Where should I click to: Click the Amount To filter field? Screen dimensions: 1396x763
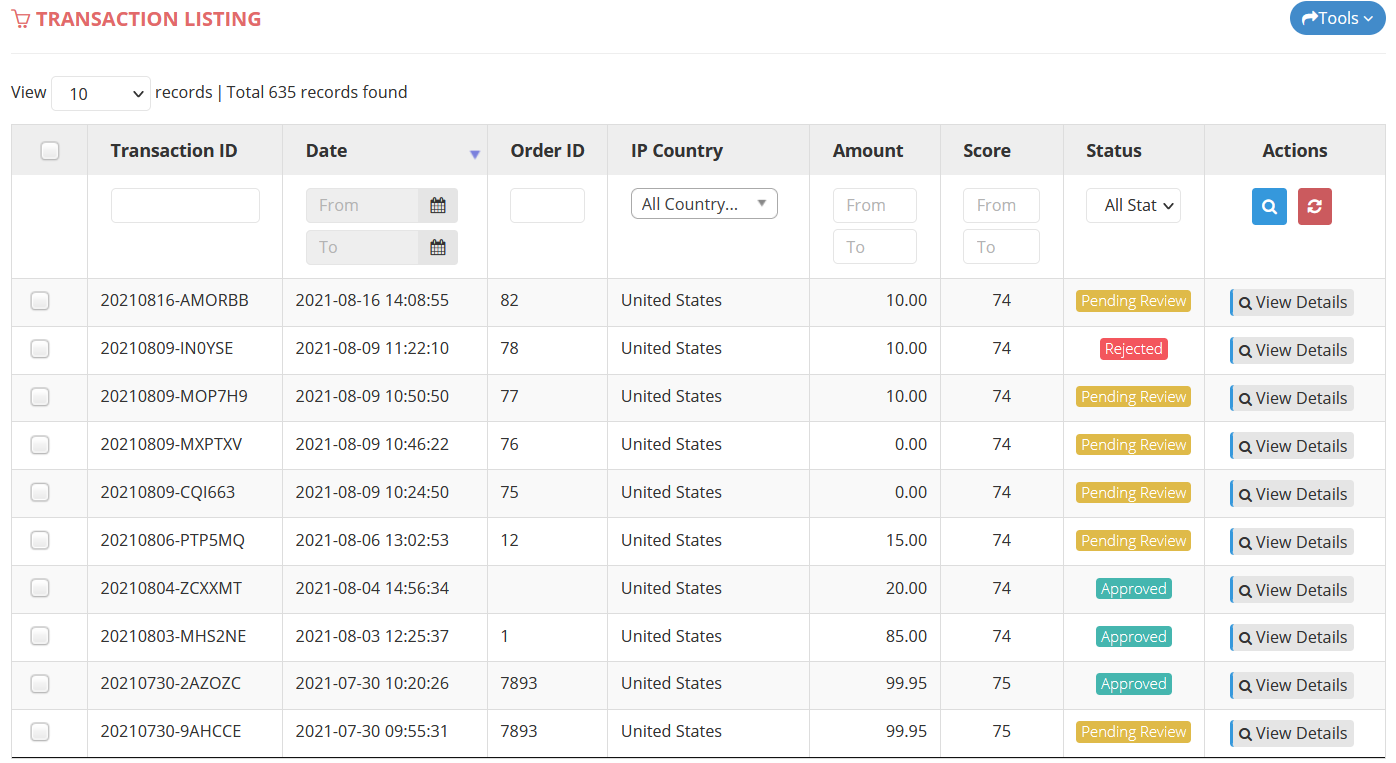tap(875, 247)
